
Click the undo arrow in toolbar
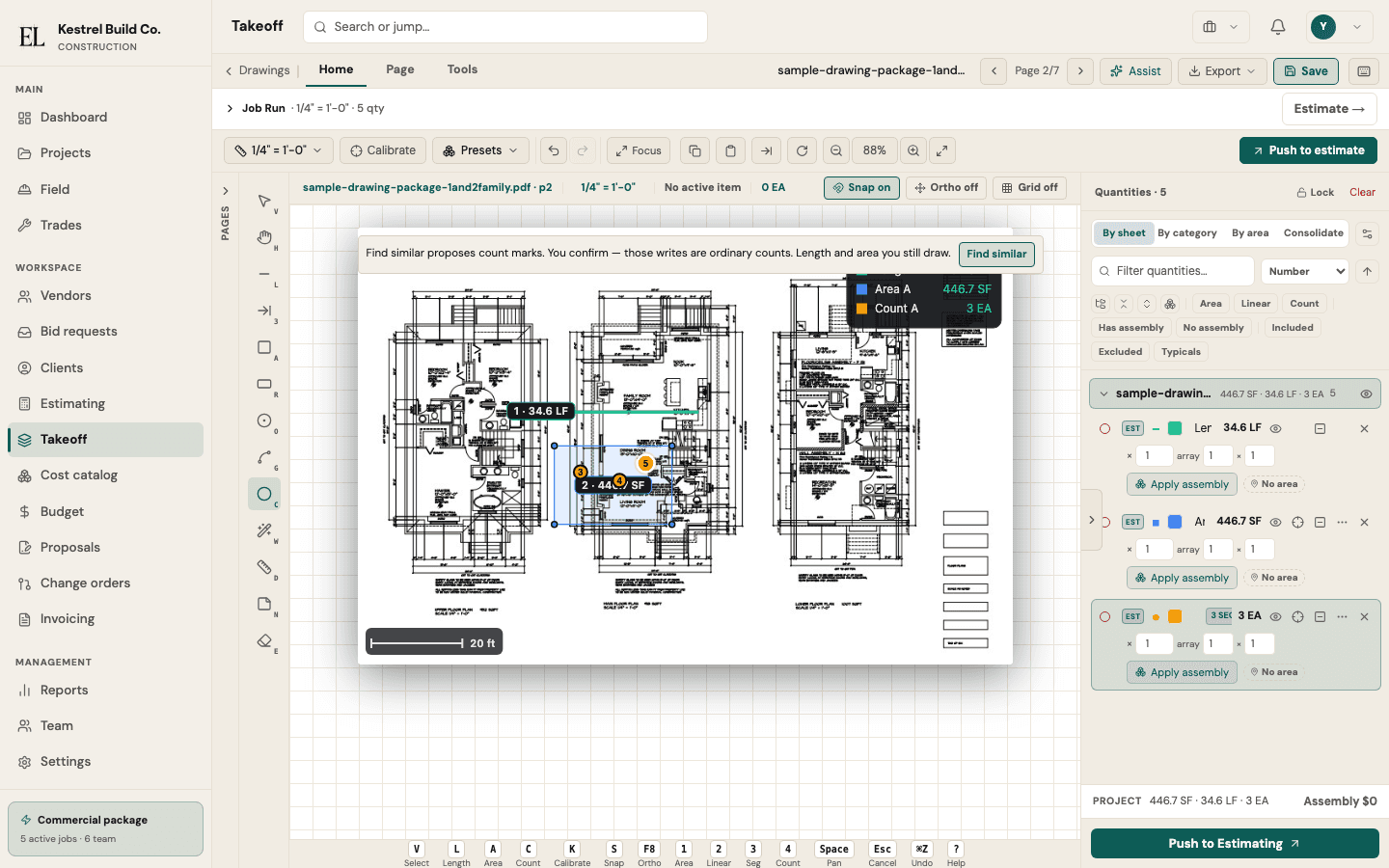[x=553, y=150]
